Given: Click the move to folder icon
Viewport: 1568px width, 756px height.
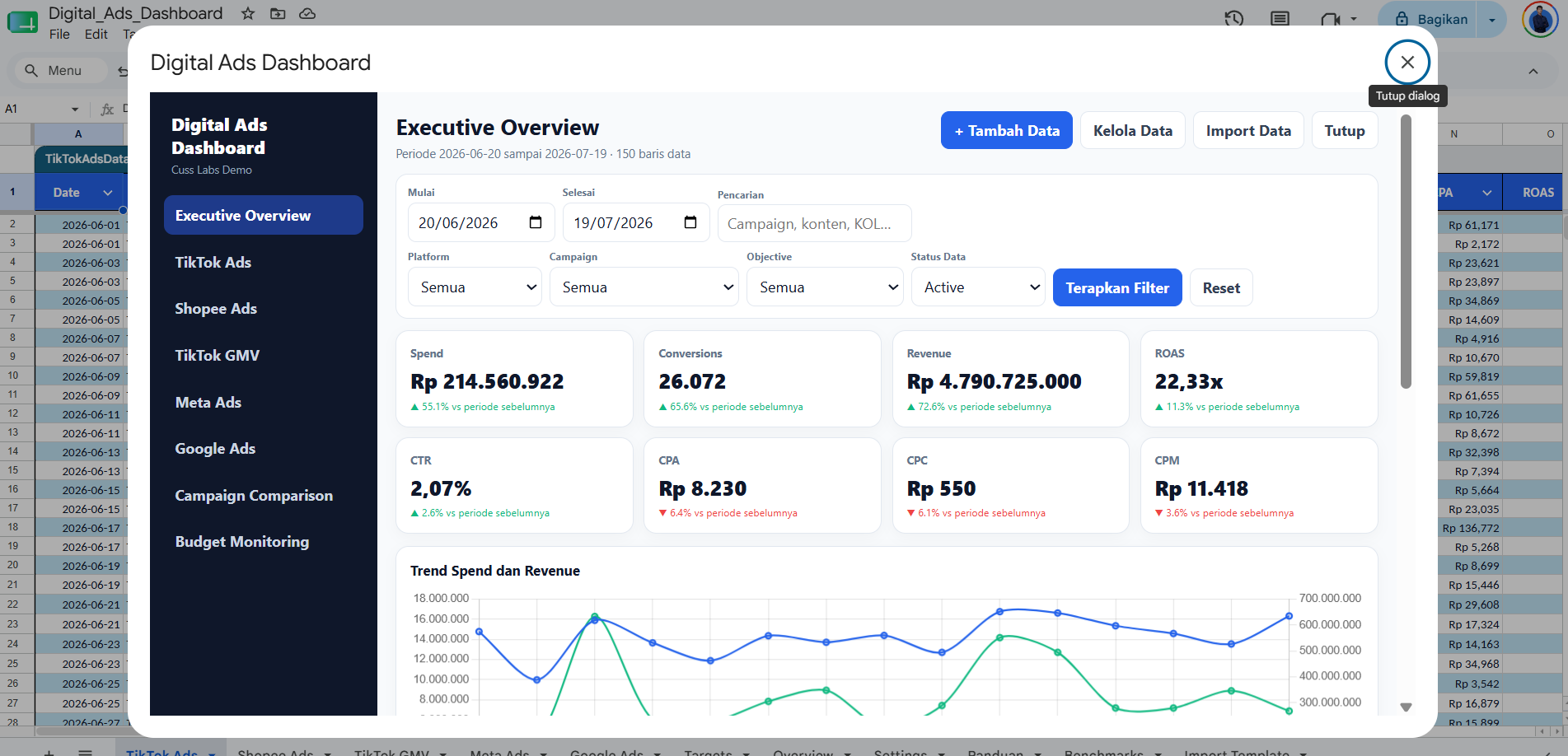Looking at the screenshot, I should (x=278, y=13).
